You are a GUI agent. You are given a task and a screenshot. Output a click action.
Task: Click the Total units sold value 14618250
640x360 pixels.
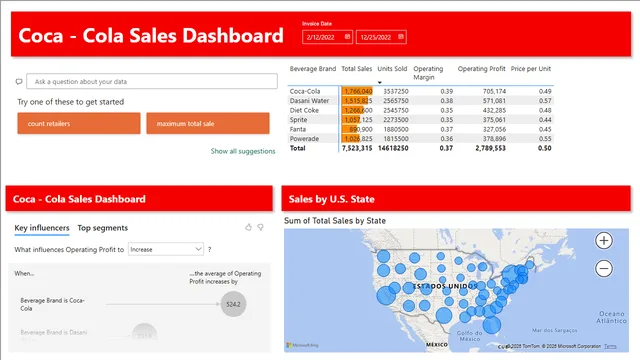393,148
